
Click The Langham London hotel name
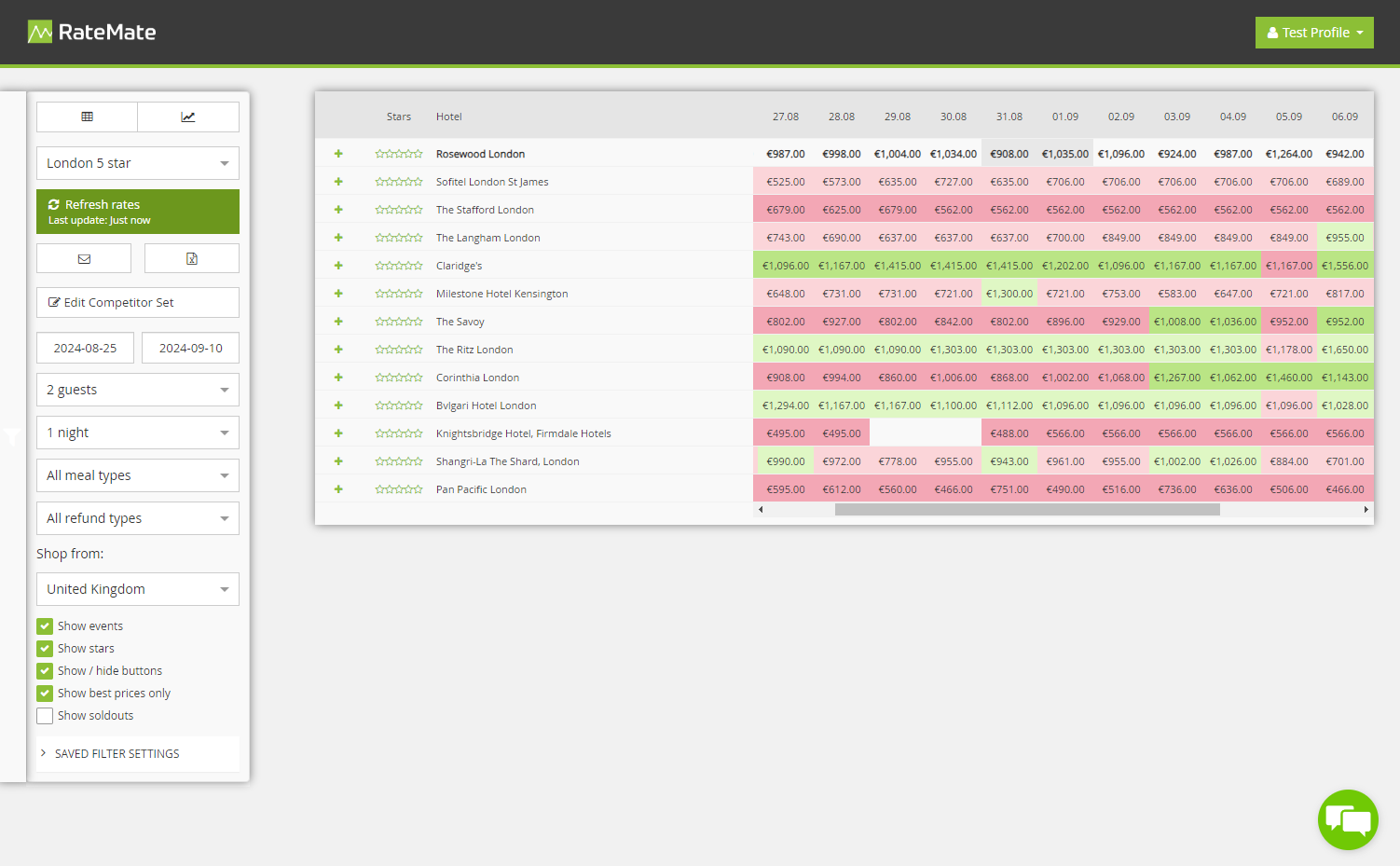tap(488, 238)
